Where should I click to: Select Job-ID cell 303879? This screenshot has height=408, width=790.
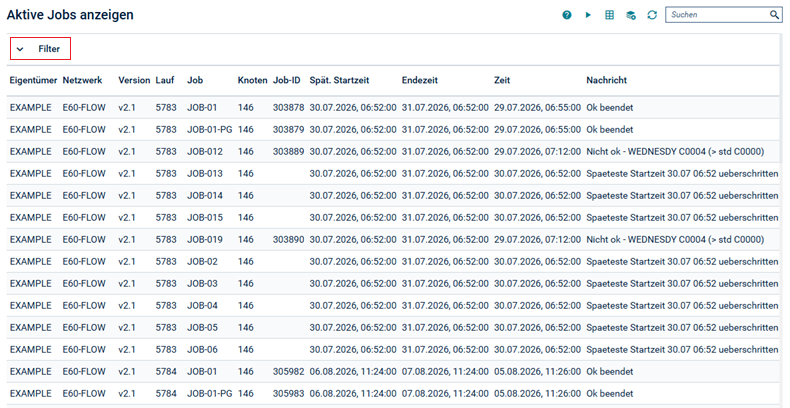[289, 129]
